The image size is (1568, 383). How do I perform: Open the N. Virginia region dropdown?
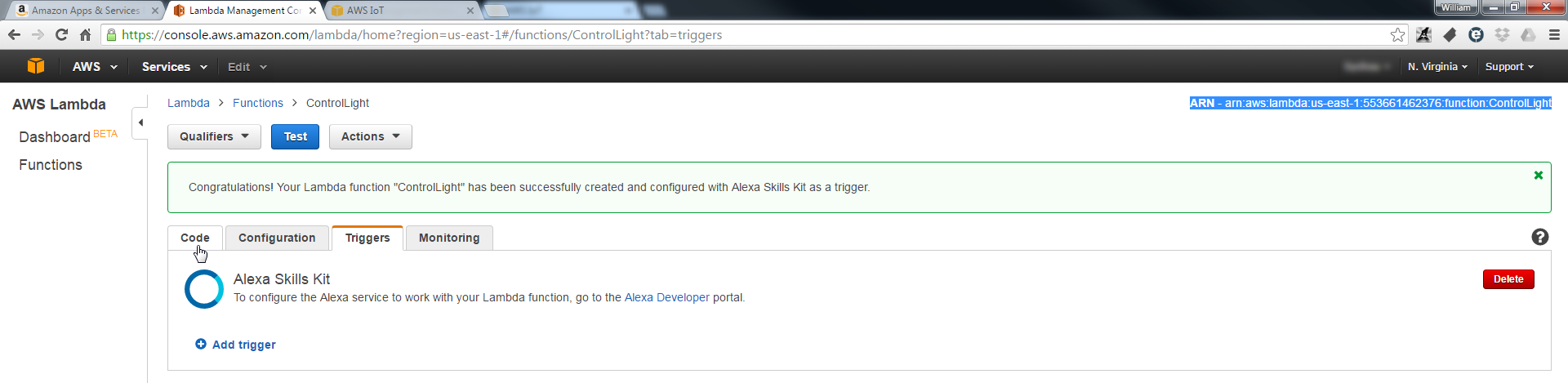point(1437,66)
